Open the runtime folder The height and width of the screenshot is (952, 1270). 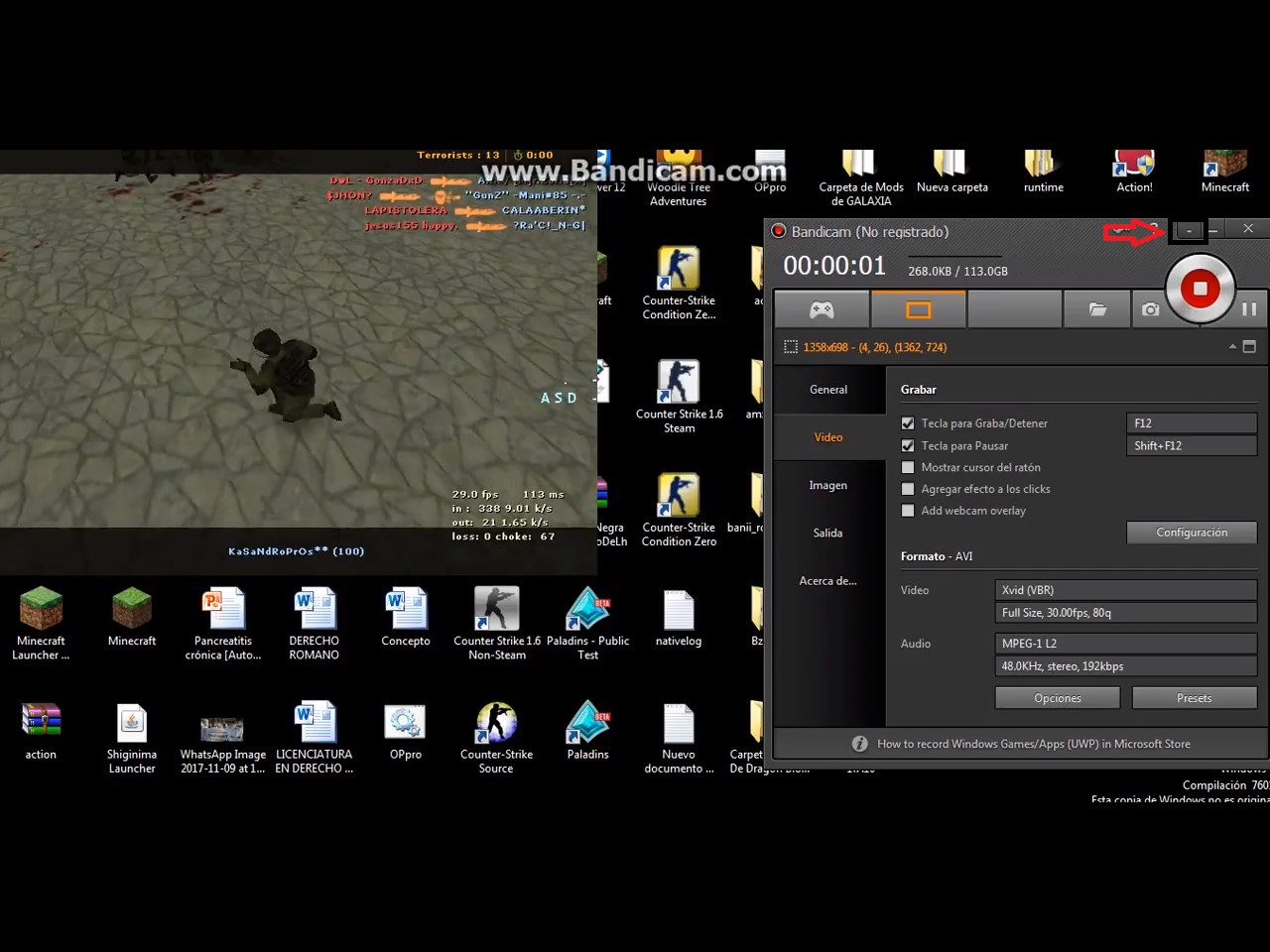[x=1044, y=172]
